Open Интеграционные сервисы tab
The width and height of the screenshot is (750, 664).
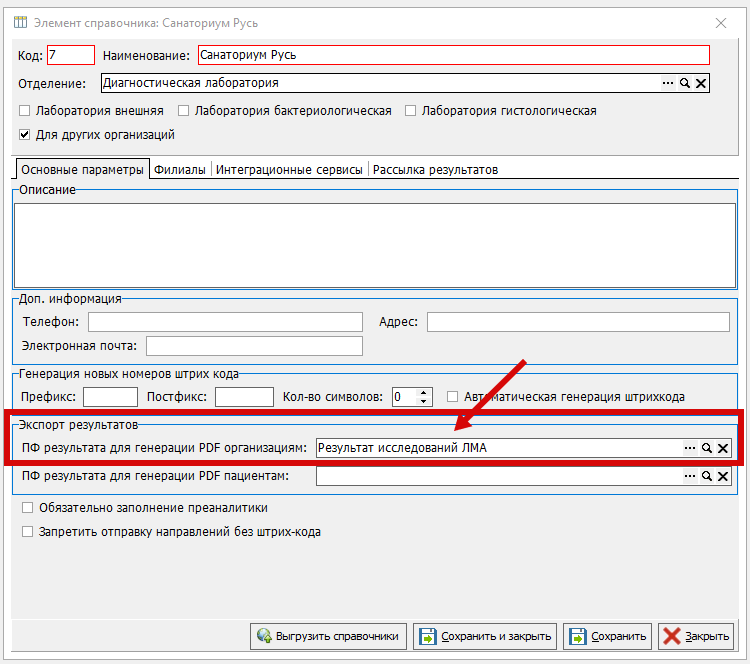pos(290,170)
